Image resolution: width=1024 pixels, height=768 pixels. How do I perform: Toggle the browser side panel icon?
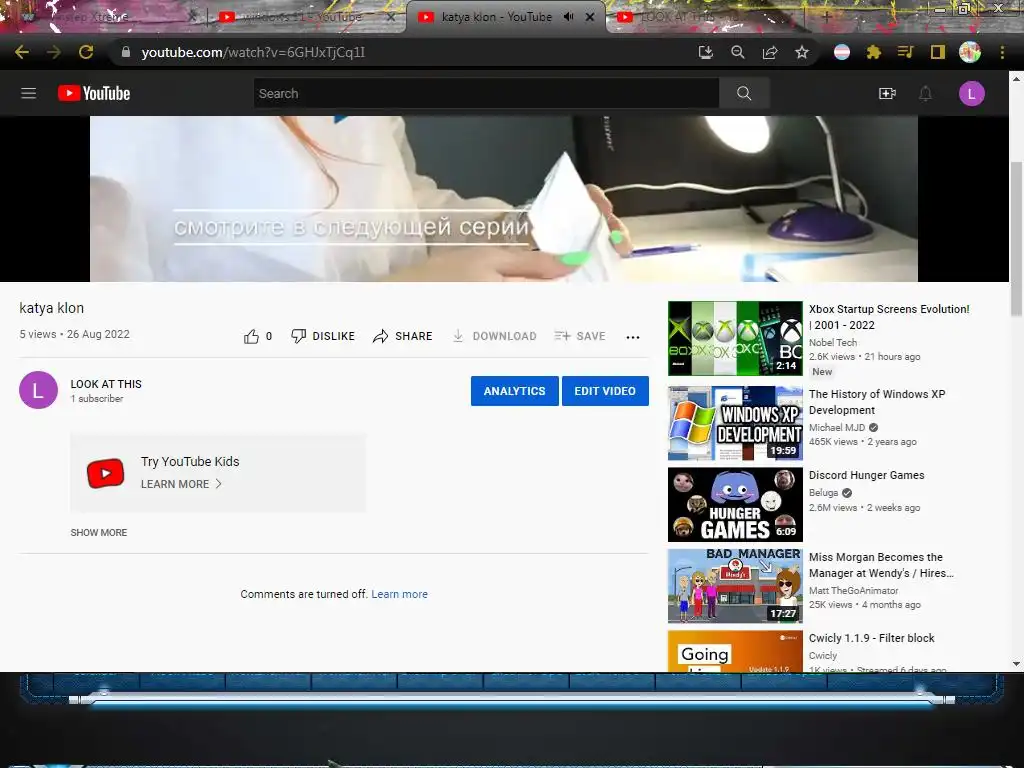pos(938,52)
